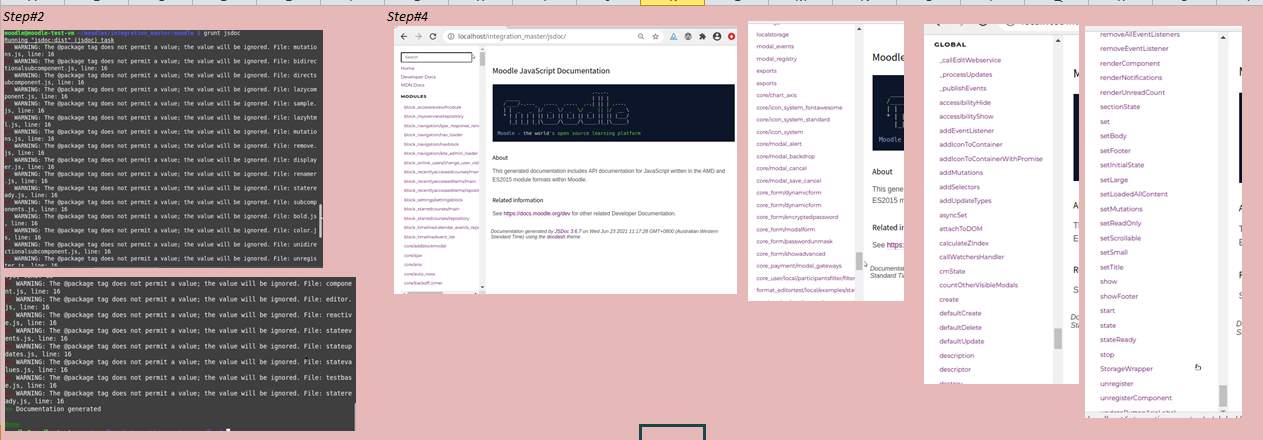Click the browser back arrow in Step#4
1263x440 pixels.
pos(404,37)
